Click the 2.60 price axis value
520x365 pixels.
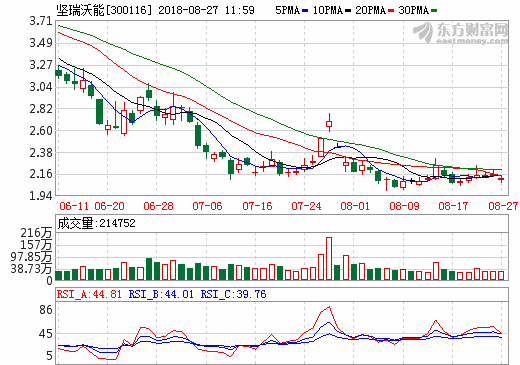coord(41,130)
